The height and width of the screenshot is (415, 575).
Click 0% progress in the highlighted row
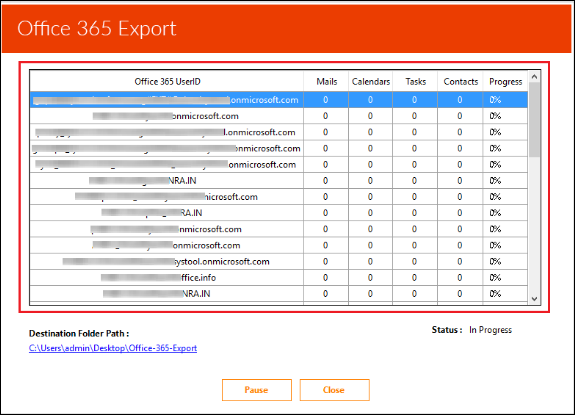(505, 100)
